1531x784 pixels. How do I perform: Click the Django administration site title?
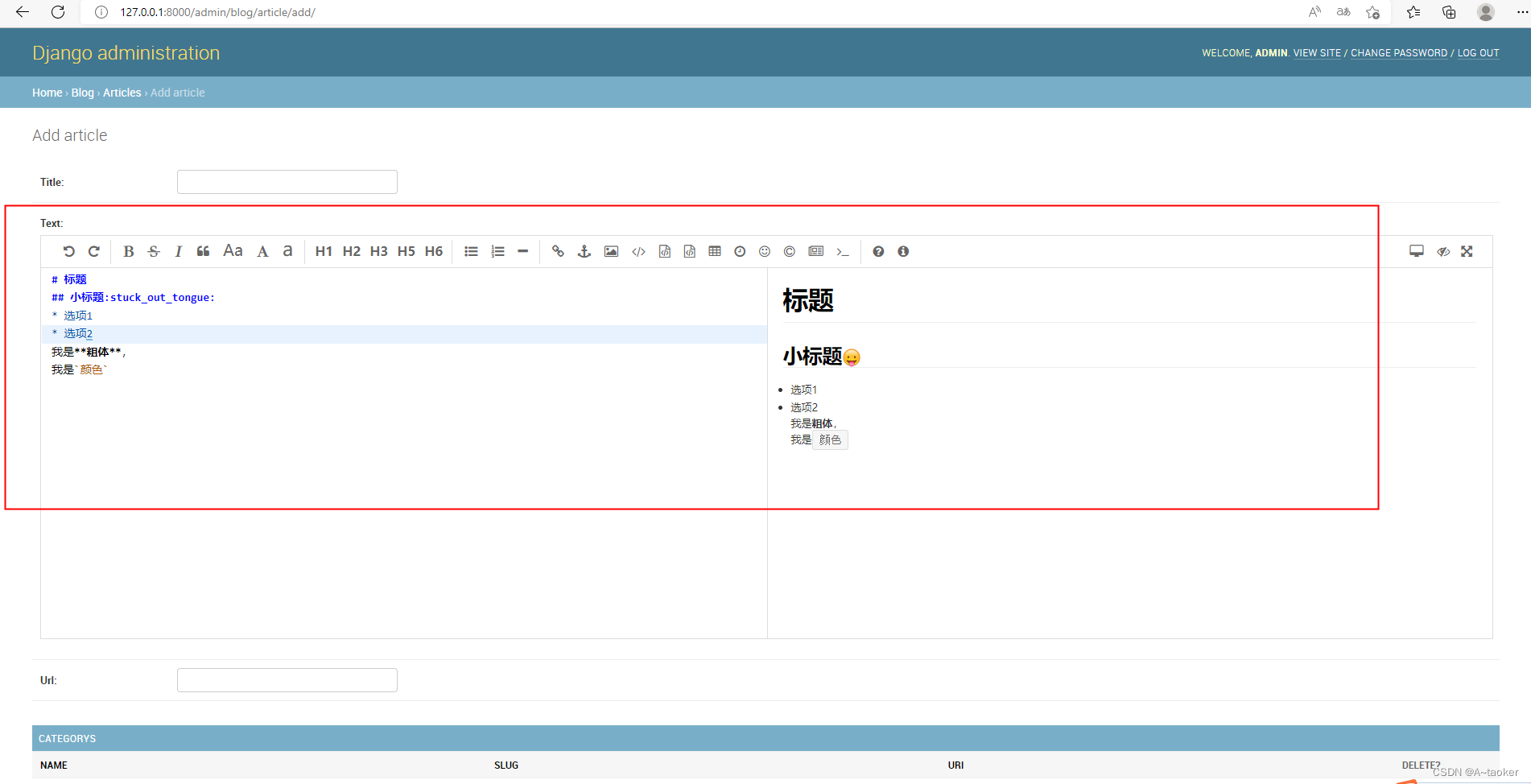point(126,53)
